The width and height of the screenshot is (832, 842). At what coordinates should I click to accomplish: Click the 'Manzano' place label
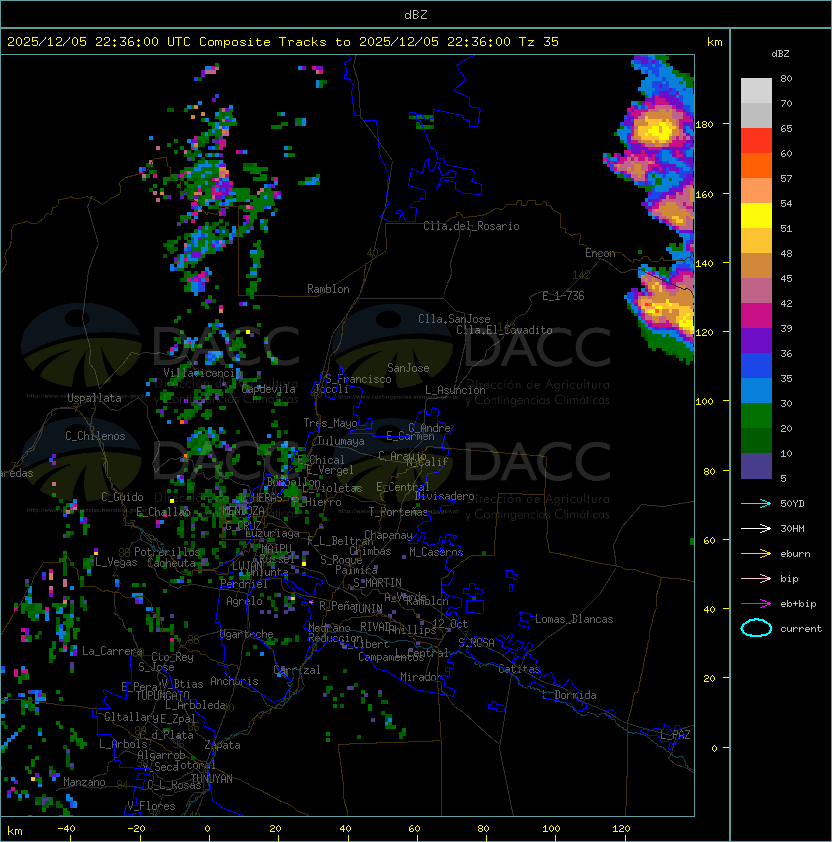coord(84,782)
